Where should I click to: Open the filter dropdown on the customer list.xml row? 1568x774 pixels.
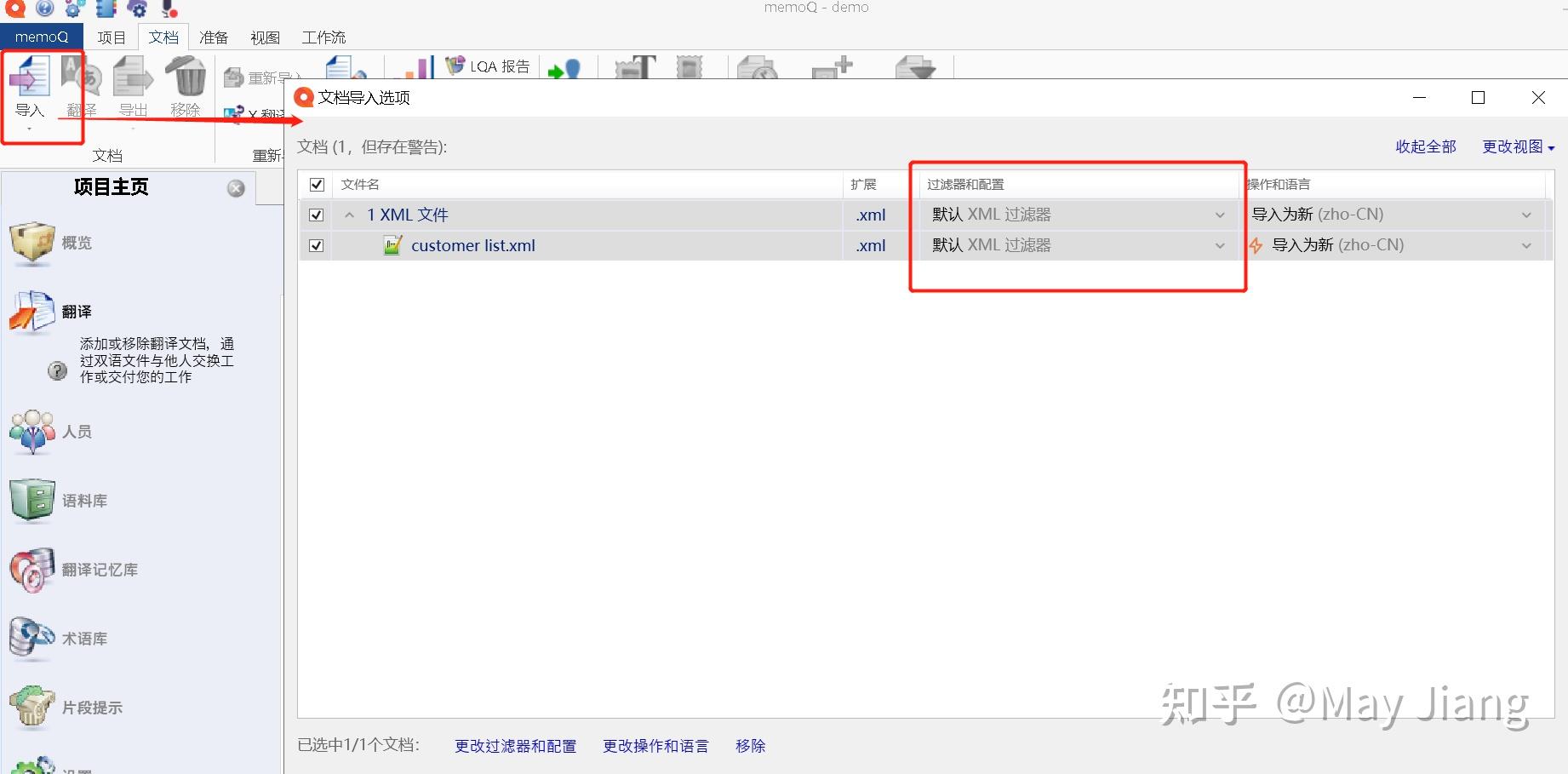pos(1220,245)
